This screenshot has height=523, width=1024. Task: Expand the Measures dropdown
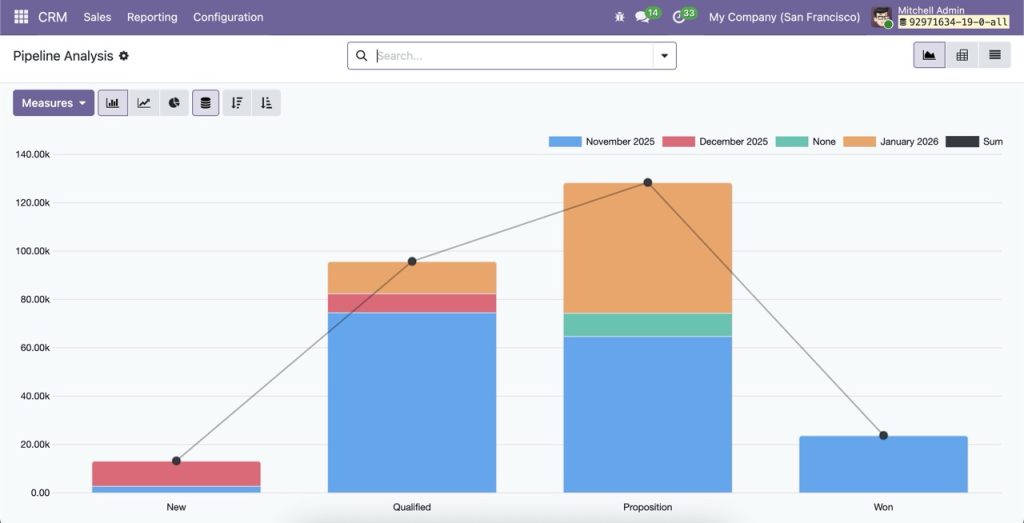click(x=54, y=103)
